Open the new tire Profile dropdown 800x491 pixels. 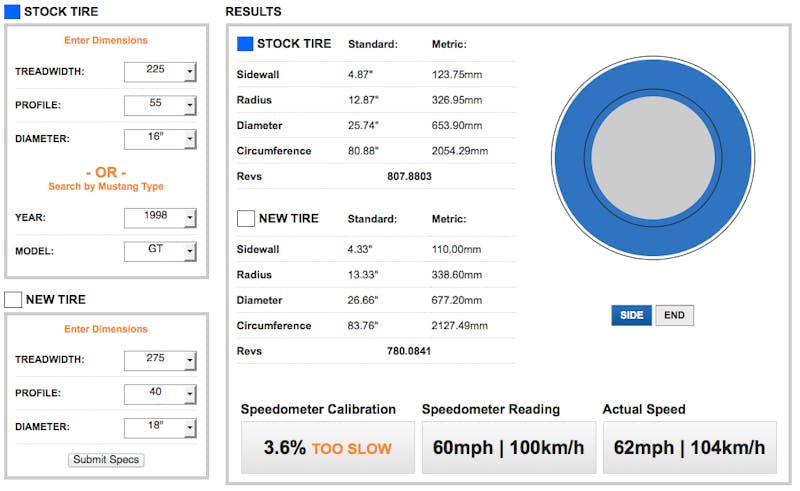pyautogui.click(x=160, y=394)
